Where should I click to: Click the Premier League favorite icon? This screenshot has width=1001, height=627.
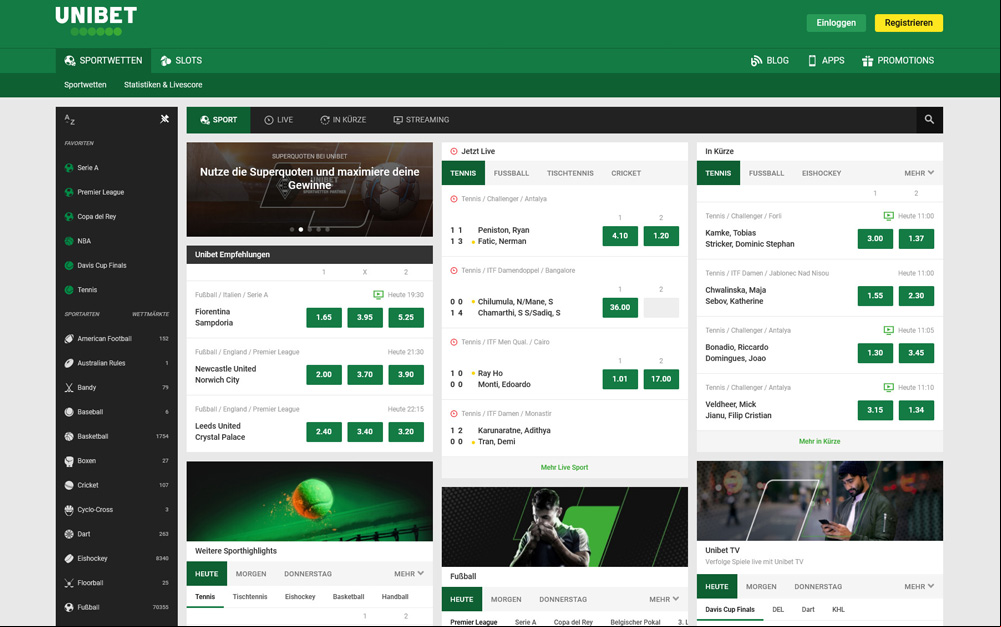(x=69, y=192)
